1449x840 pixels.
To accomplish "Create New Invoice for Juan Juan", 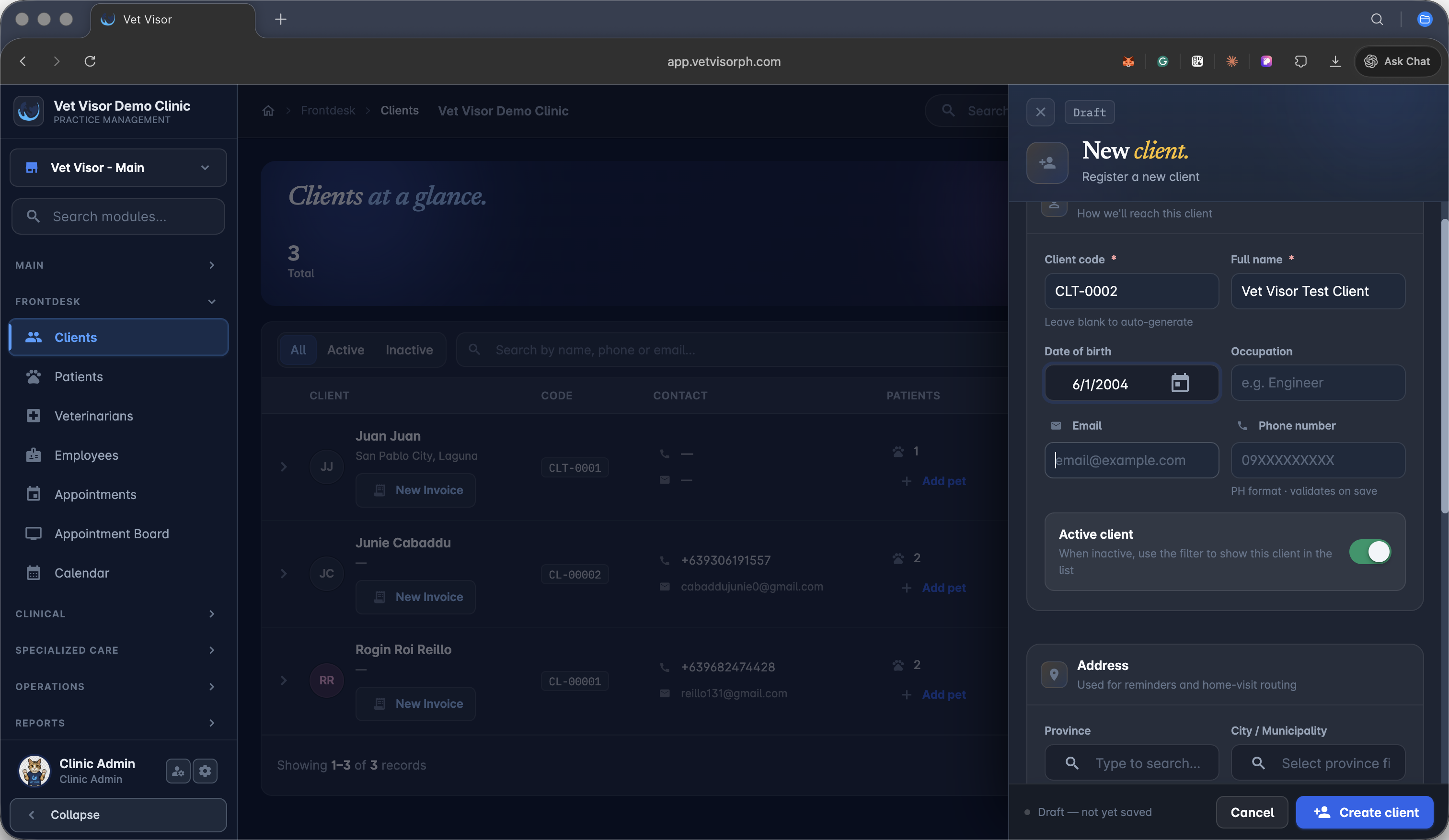I will click(x=416, y=490).
